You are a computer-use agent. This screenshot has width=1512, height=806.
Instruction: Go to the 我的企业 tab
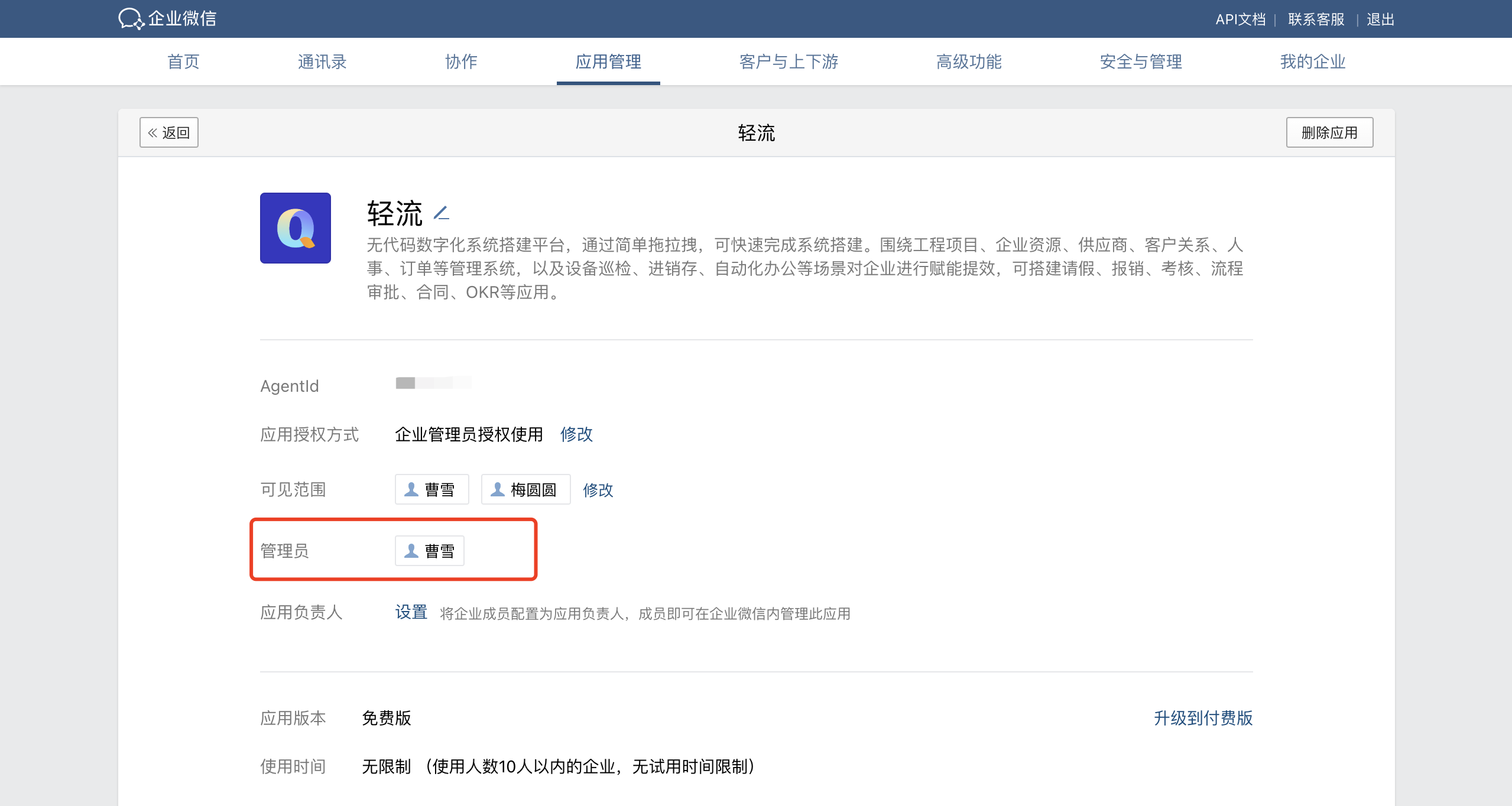pos(1313,61)
